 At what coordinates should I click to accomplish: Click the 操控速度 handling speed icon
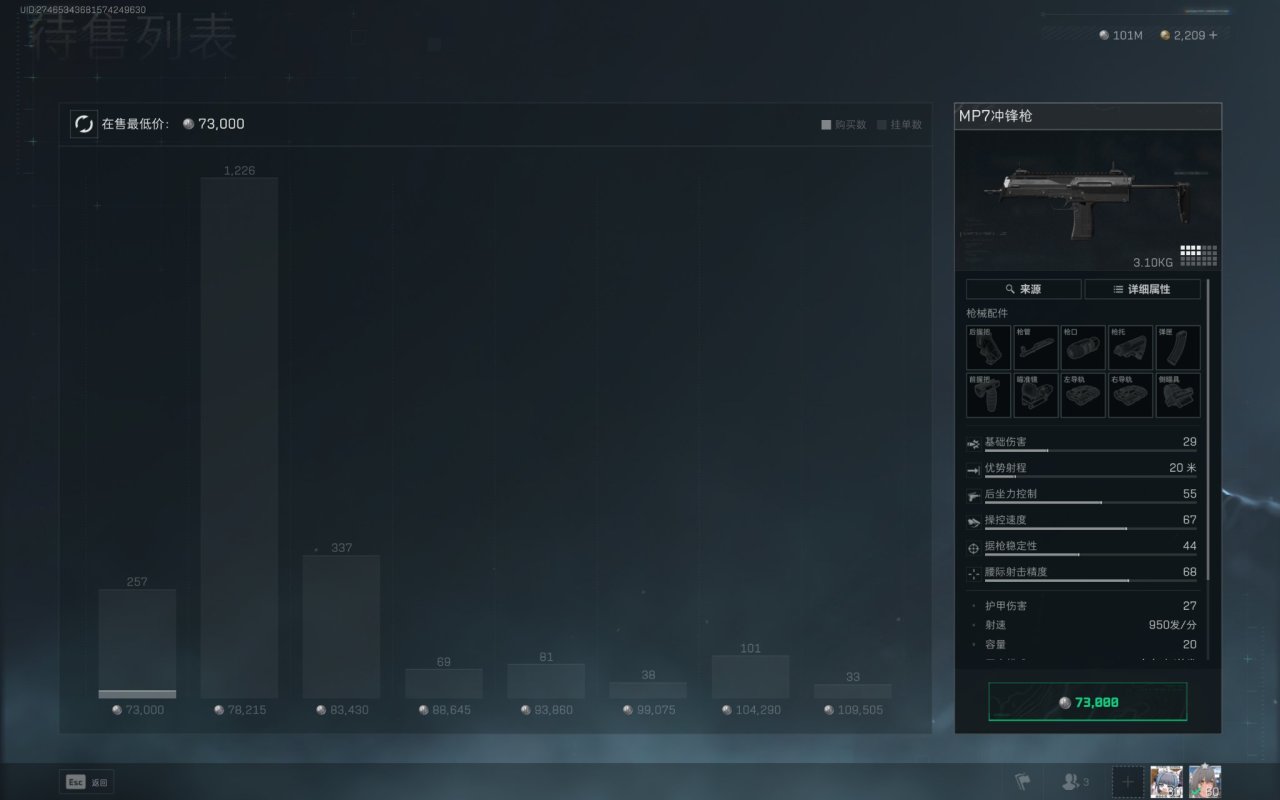pos(973,522)
